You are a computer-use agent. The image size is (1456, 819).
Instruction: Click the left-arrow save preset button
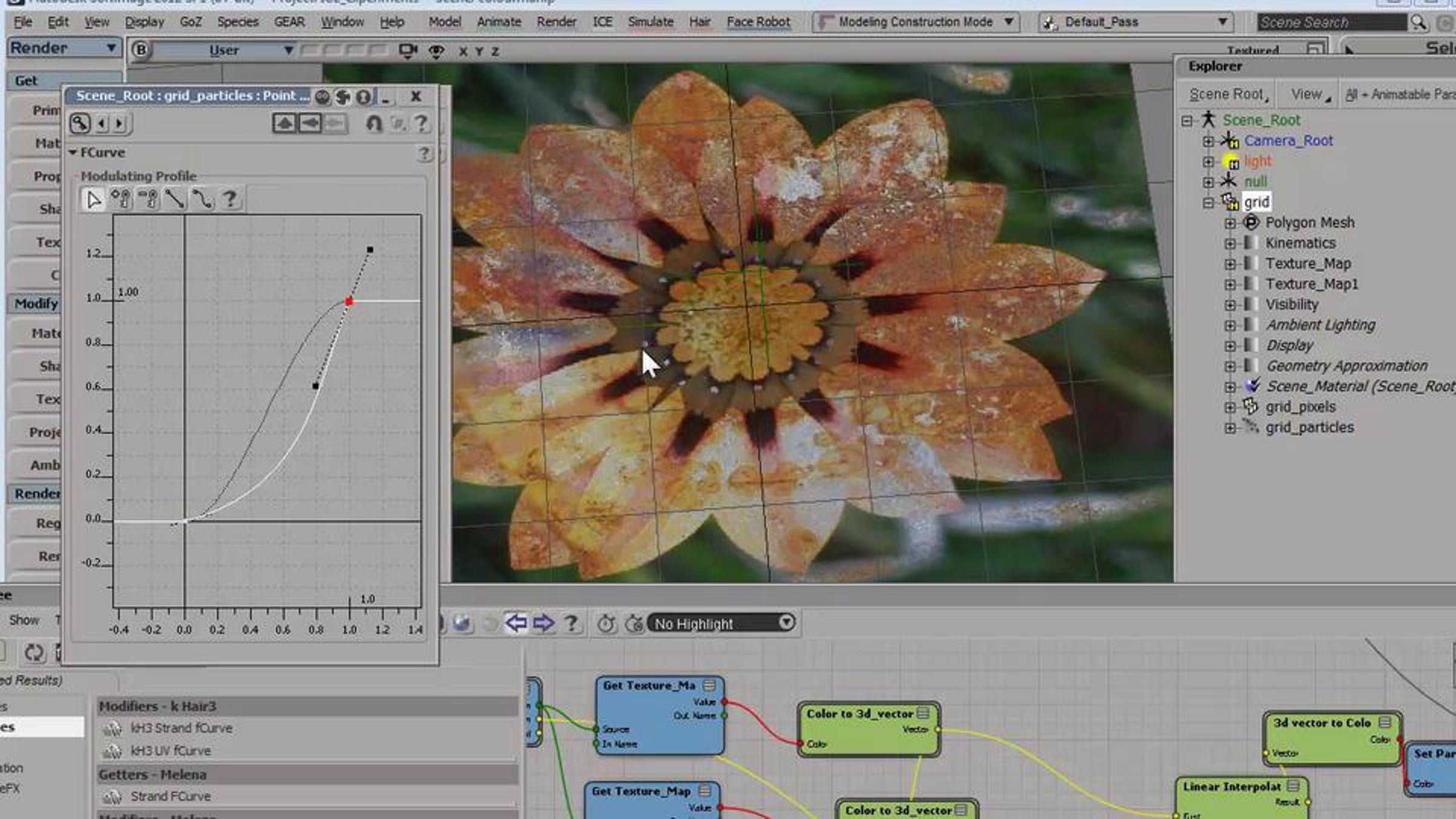[x=310, y=124]
